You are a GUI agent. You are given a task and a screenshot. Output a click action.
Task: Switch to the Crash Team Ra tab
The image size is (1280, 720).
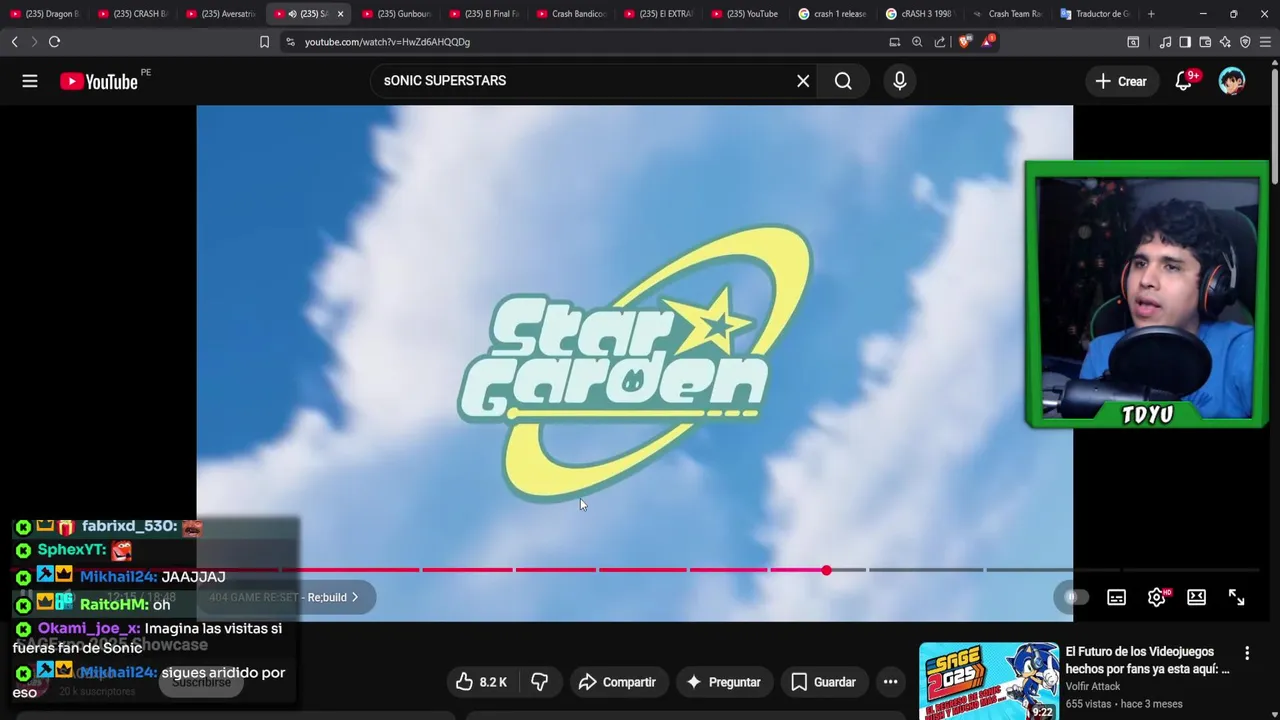(x=1008, y=14)
